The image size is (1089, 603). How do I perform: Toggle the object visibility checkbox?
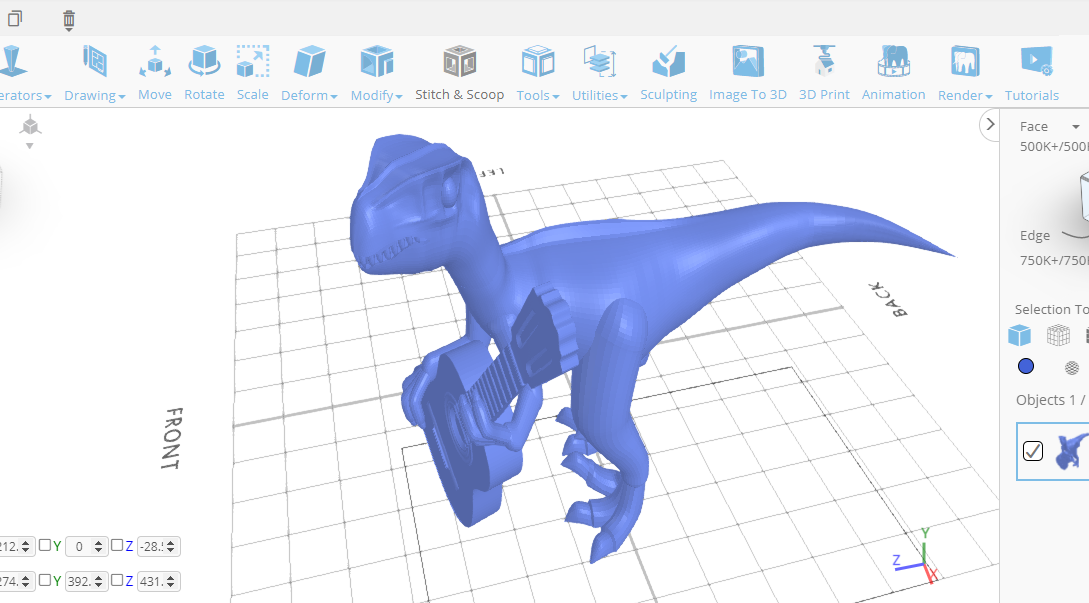[1033, 451]
